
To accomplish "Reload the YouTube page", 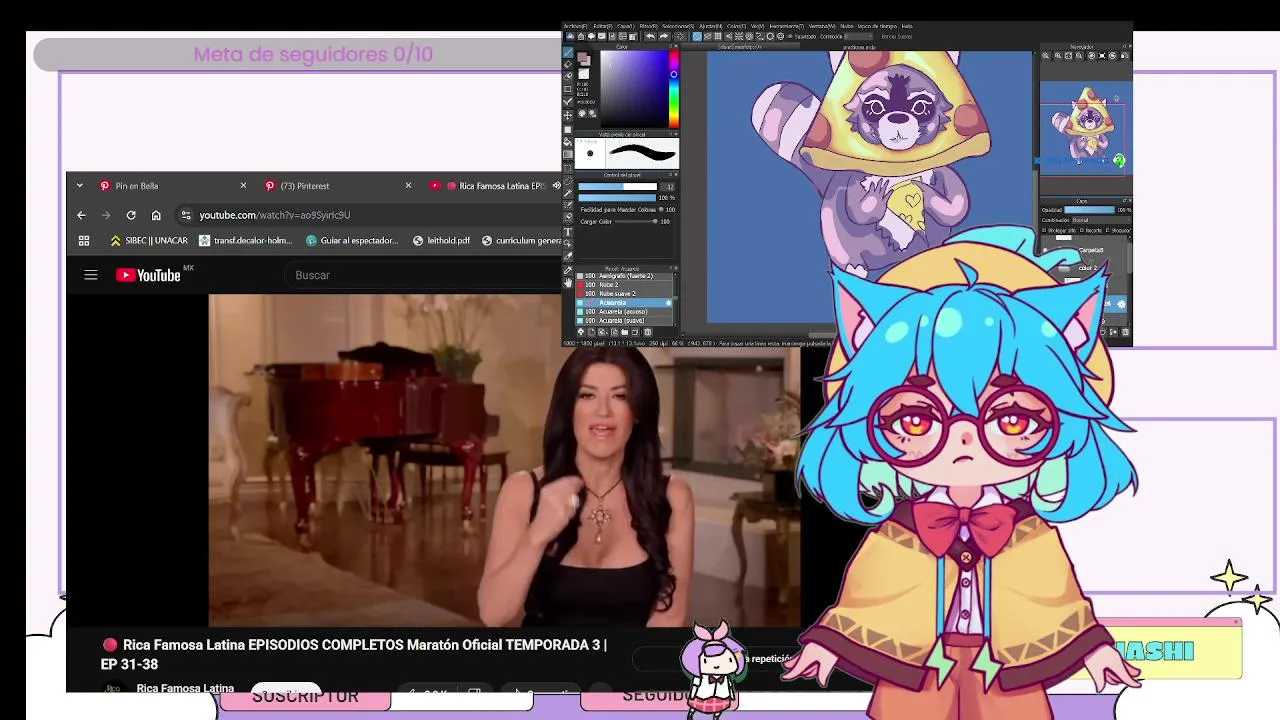I will click(131, 215).
